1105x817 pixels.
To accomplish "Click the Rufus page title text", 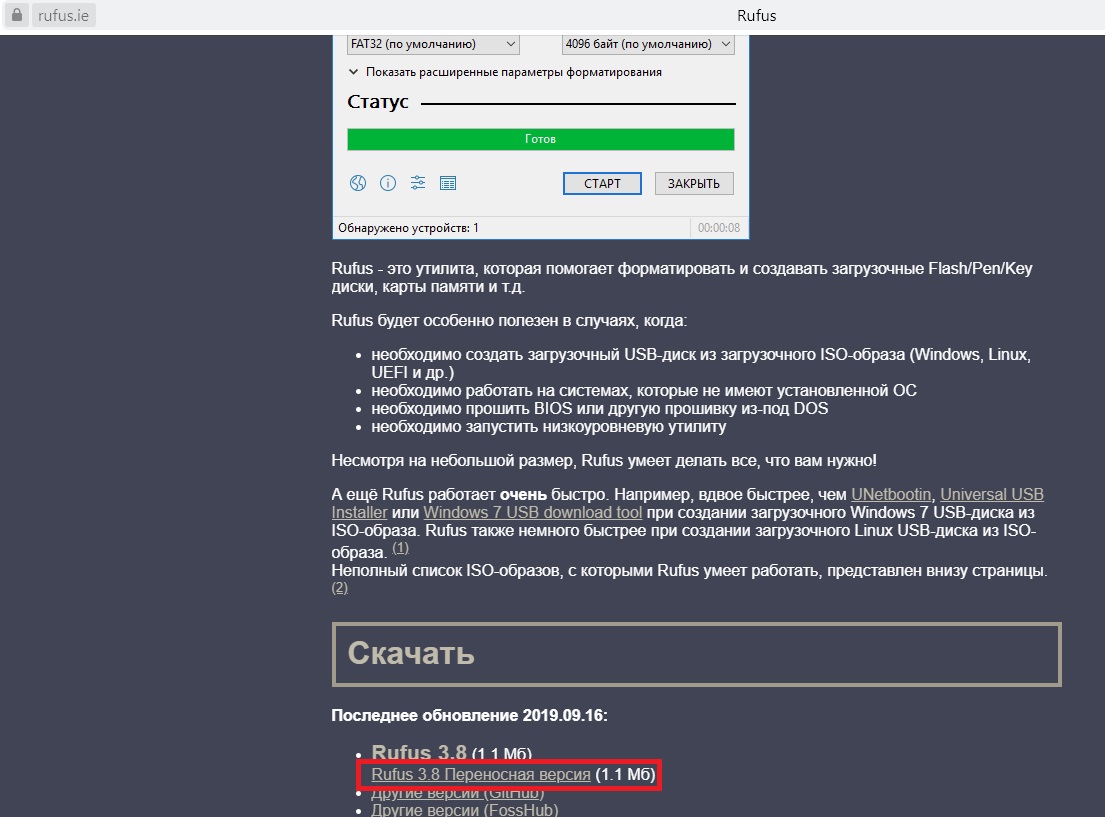I will click(756, 16).
